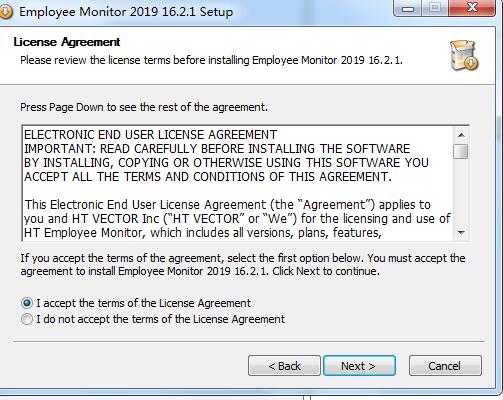The height and width of the screenshot is (400, 503).
Task: Minimize the setup window
Action: (x=408, y=8)
